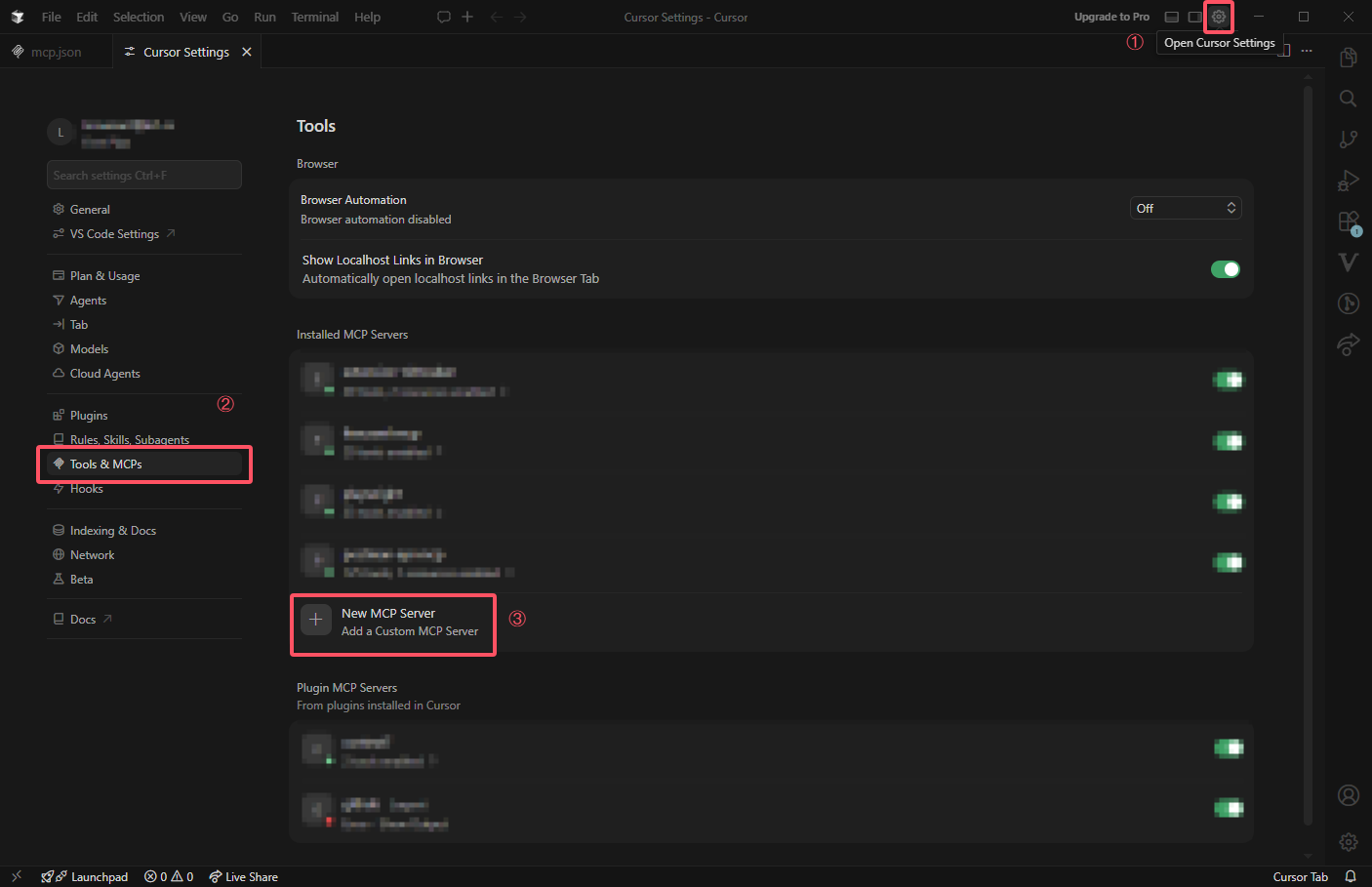Open Run and Debug icon

(x=1349, y=181)
